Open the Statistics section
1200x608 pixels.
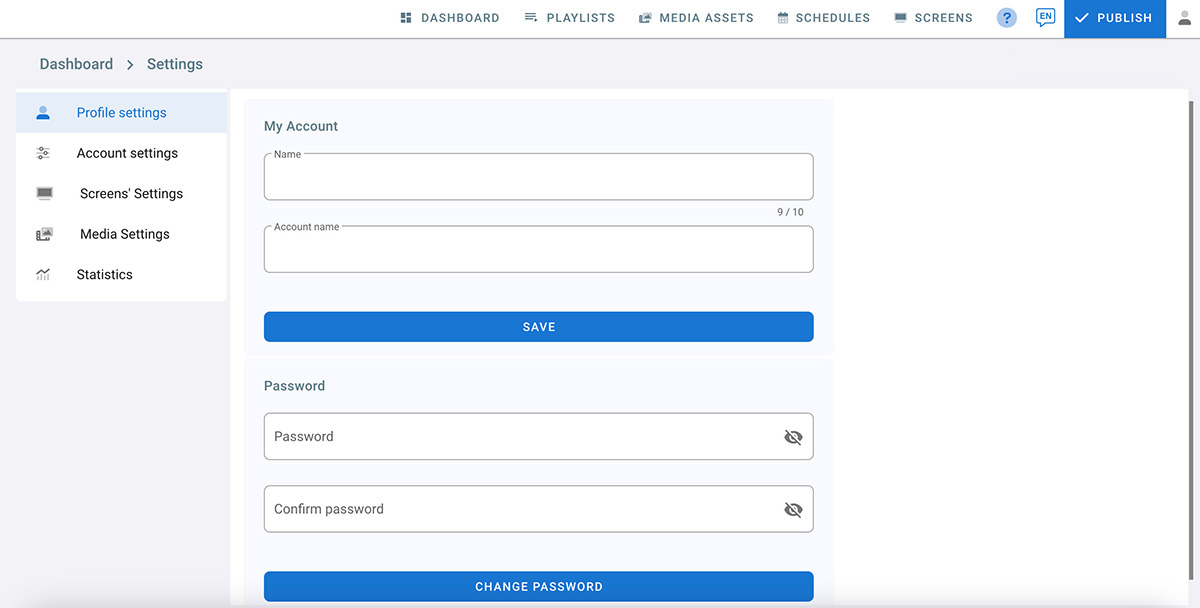pos(104,274)
